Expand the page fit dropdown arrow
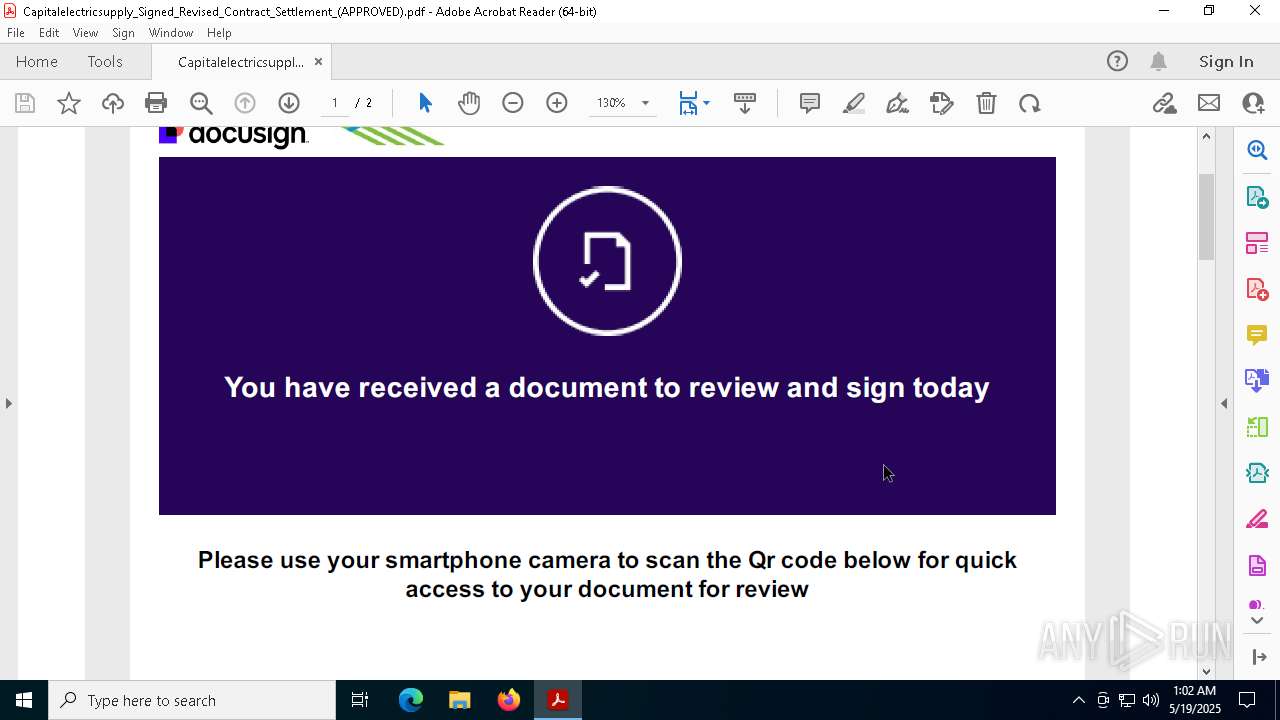This screenshot has height=720, width=1280. pos(707,103)
